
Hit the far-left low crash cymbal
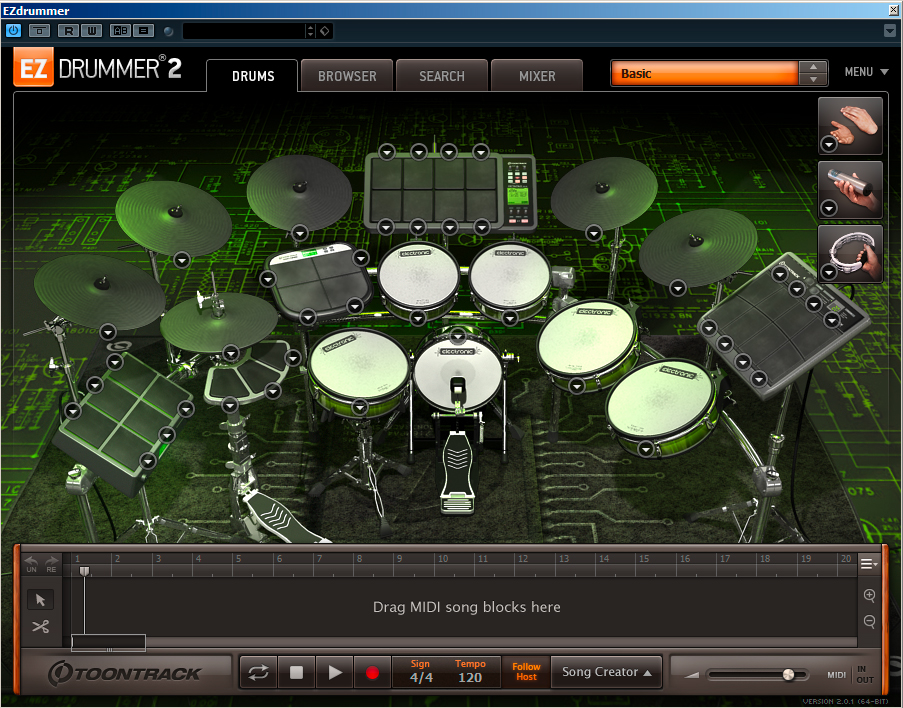pos(99,291)
